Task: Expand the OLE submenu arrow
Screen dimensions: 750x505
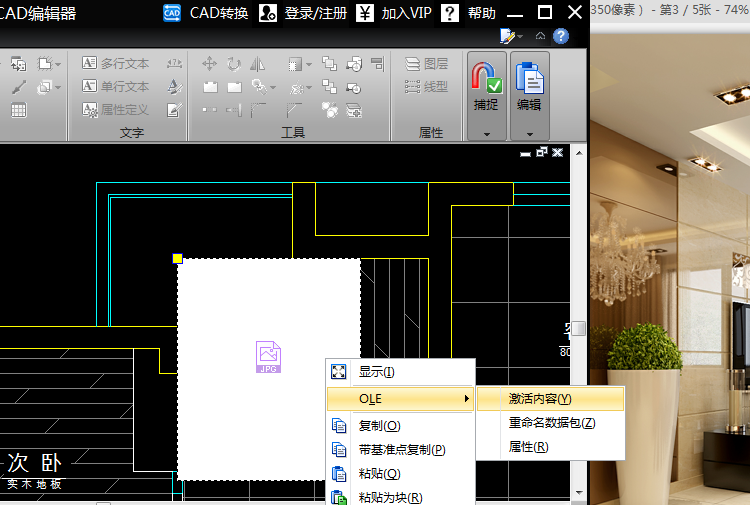Action: click(x=466, y=398)
